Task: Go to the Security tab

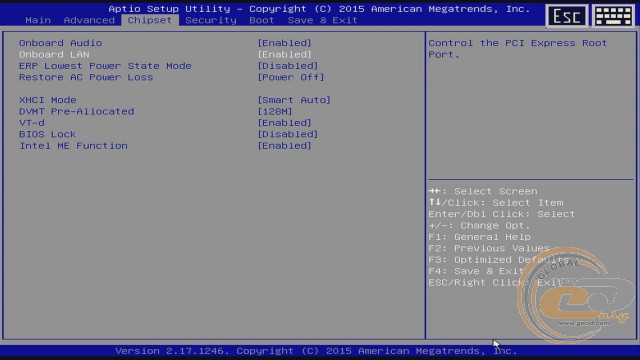Action: (211, 20)
